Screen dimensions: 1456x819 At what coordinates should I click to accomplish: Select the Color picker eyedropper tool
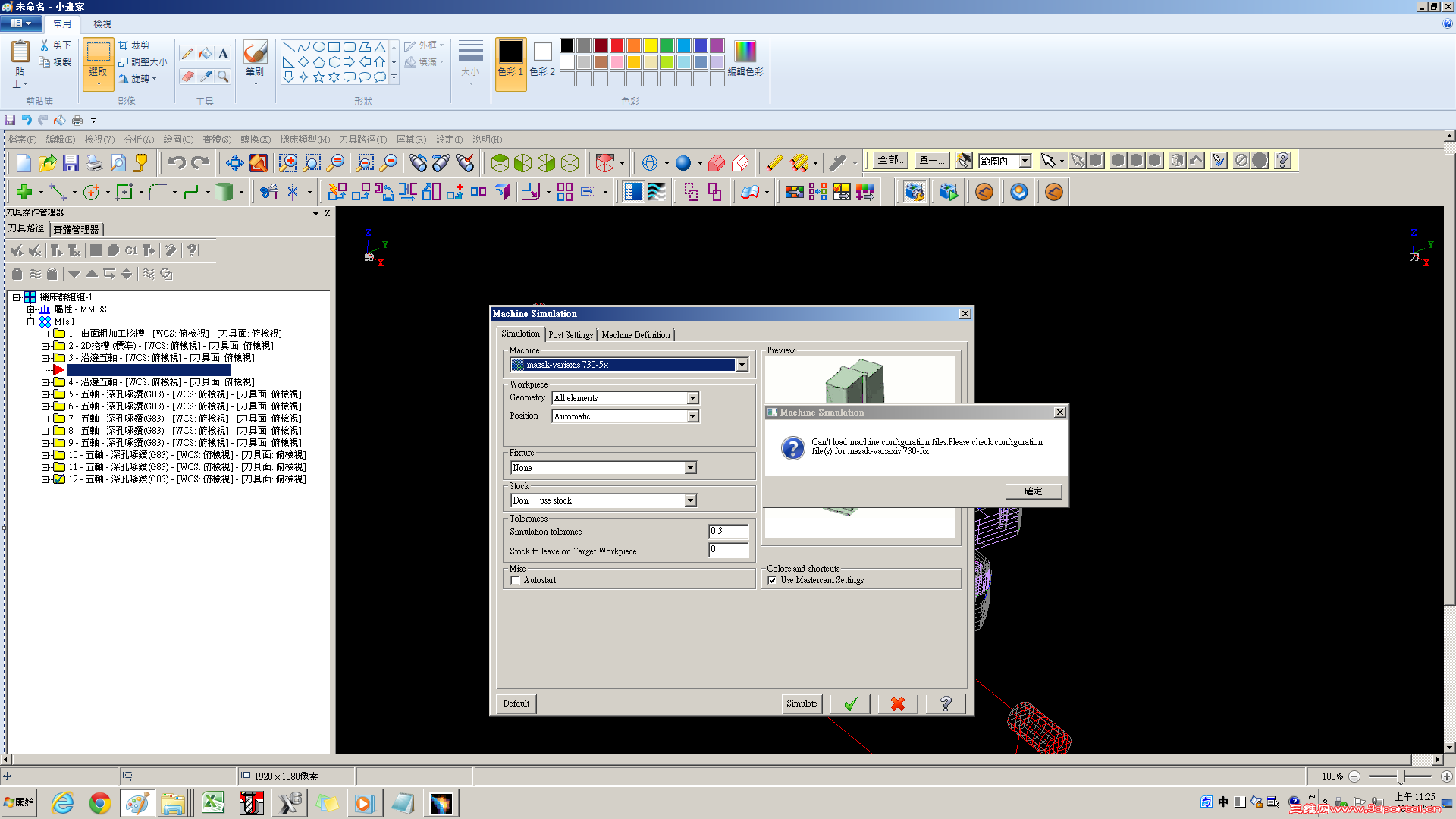pyautogui.click(x=206, y=76)
